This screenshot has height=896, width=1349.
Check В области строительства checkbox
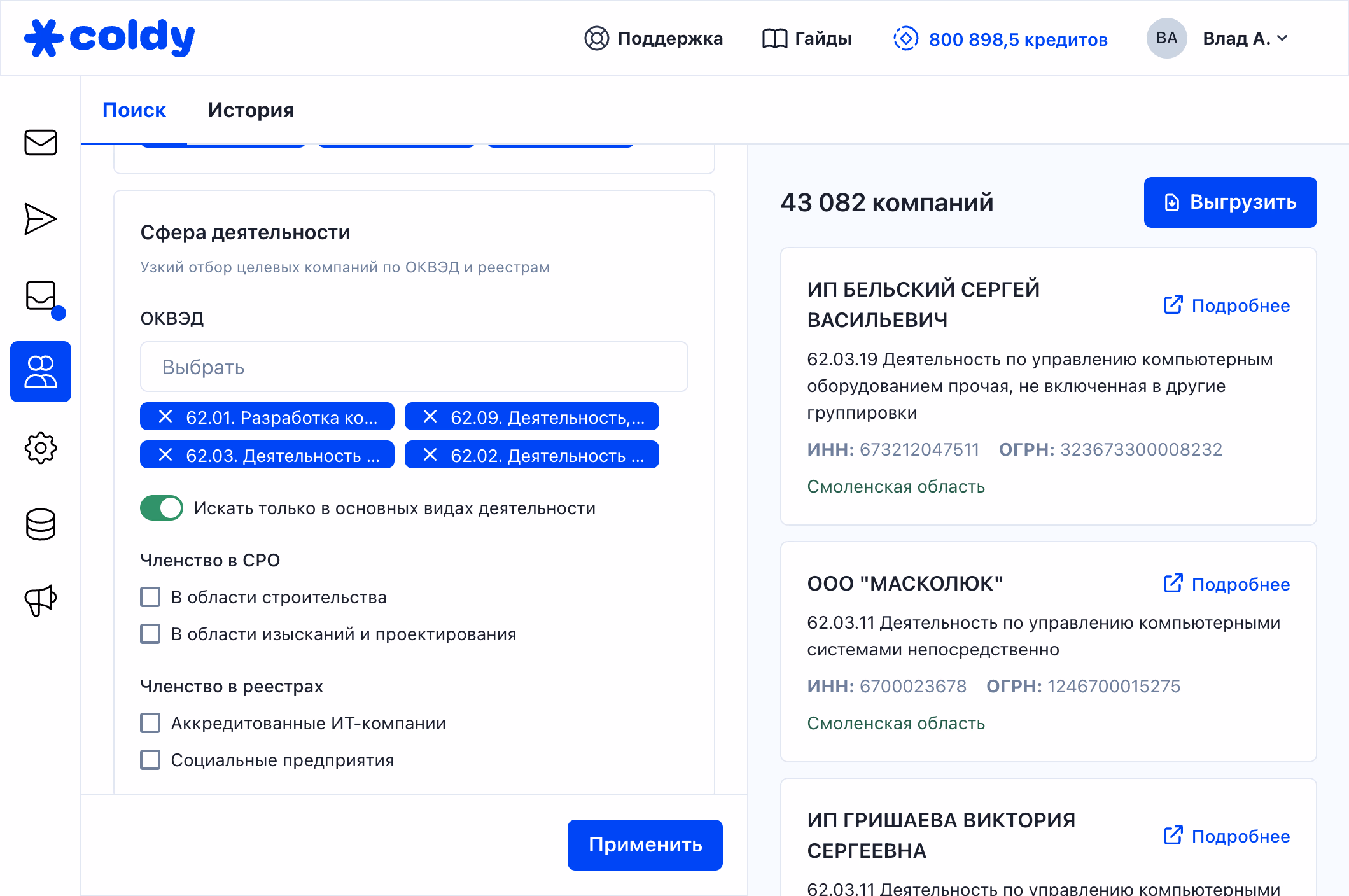pos(151,597)
